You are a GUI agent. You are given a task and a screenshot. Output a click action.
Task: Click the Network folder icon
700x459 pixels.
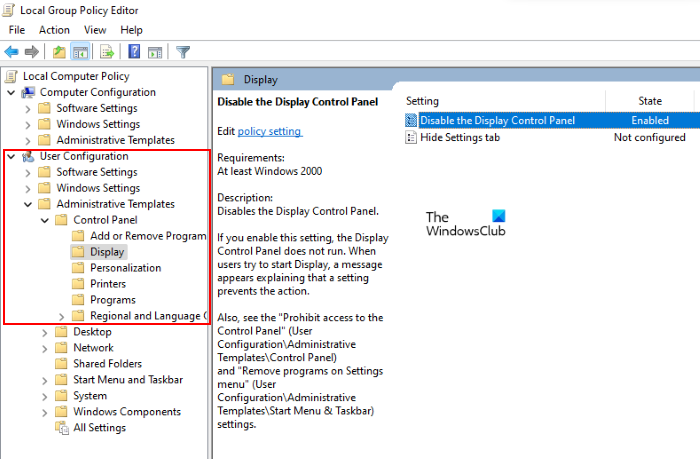point(61,347)
